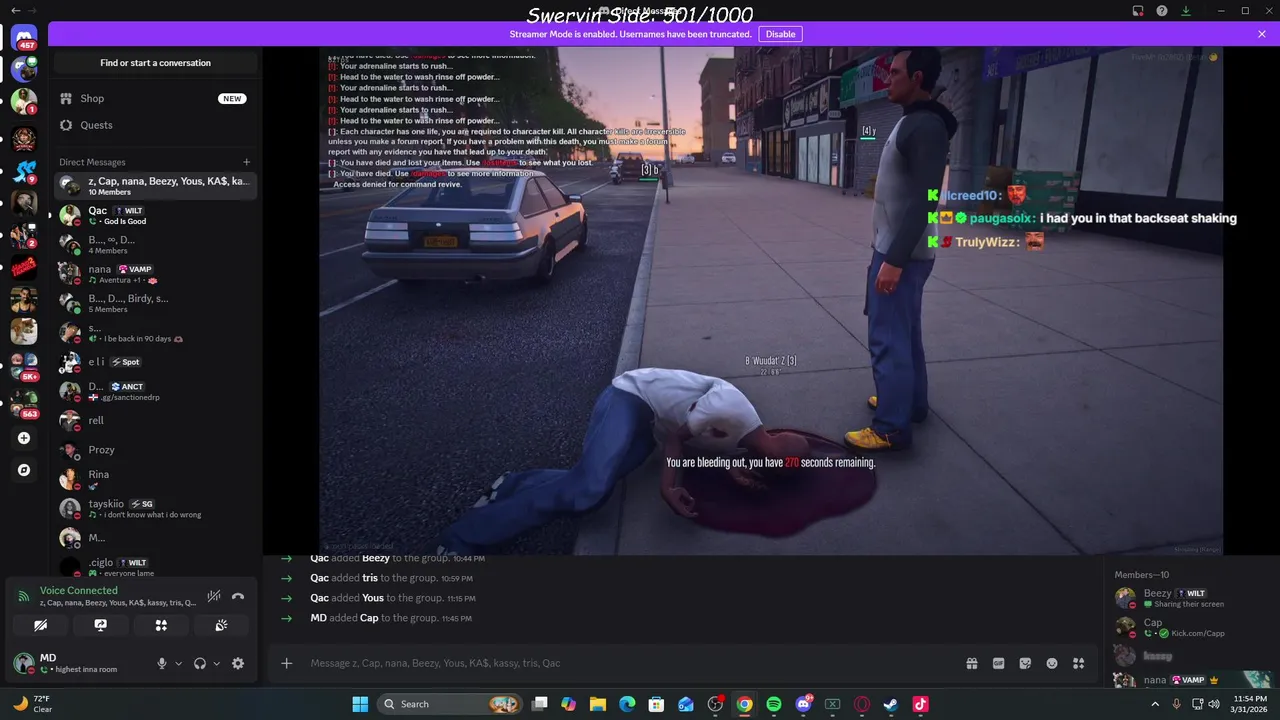This screenshot has height=720, width=1280.
Task: Click Add a Server plus icon
Action: point(24,438)
